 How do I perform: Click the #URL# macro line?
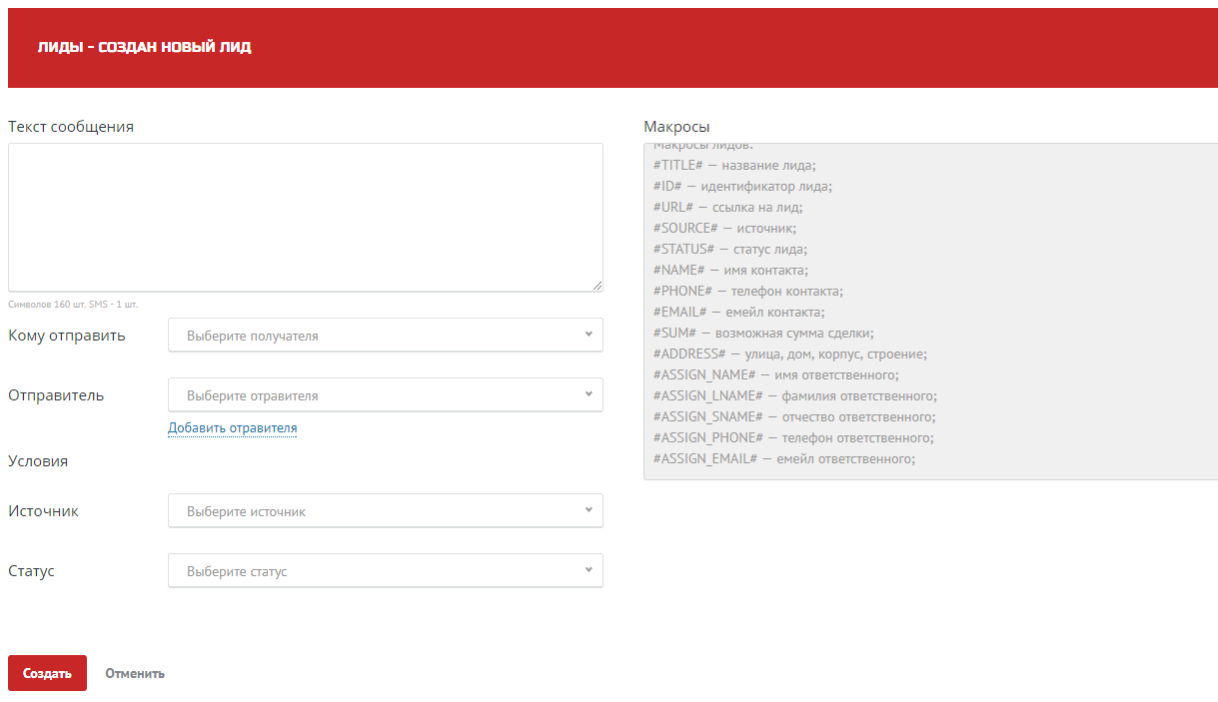point(728,207)
